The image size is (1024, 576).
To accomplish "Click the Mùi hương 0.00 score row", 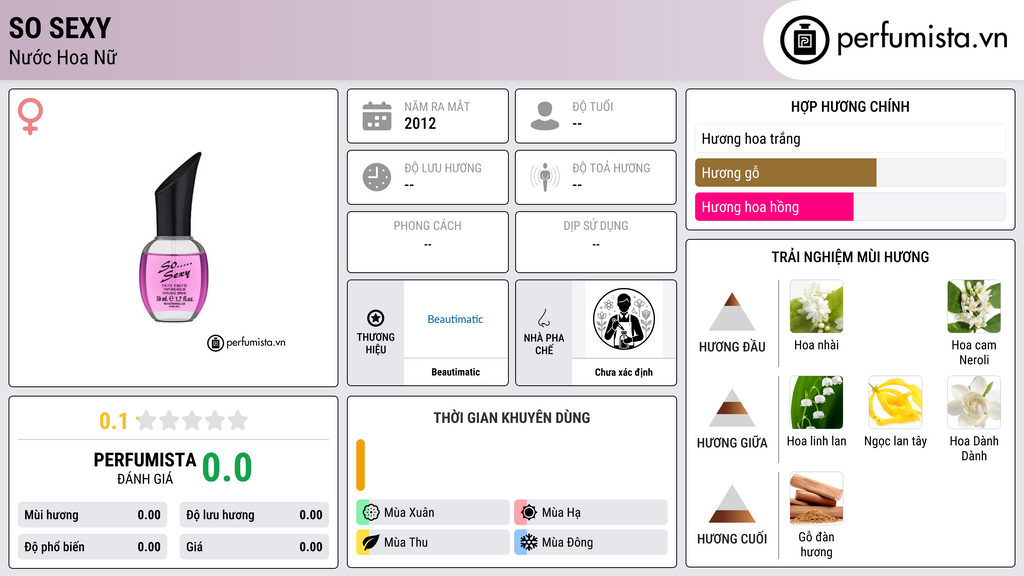I will click(x=92, y=515).
